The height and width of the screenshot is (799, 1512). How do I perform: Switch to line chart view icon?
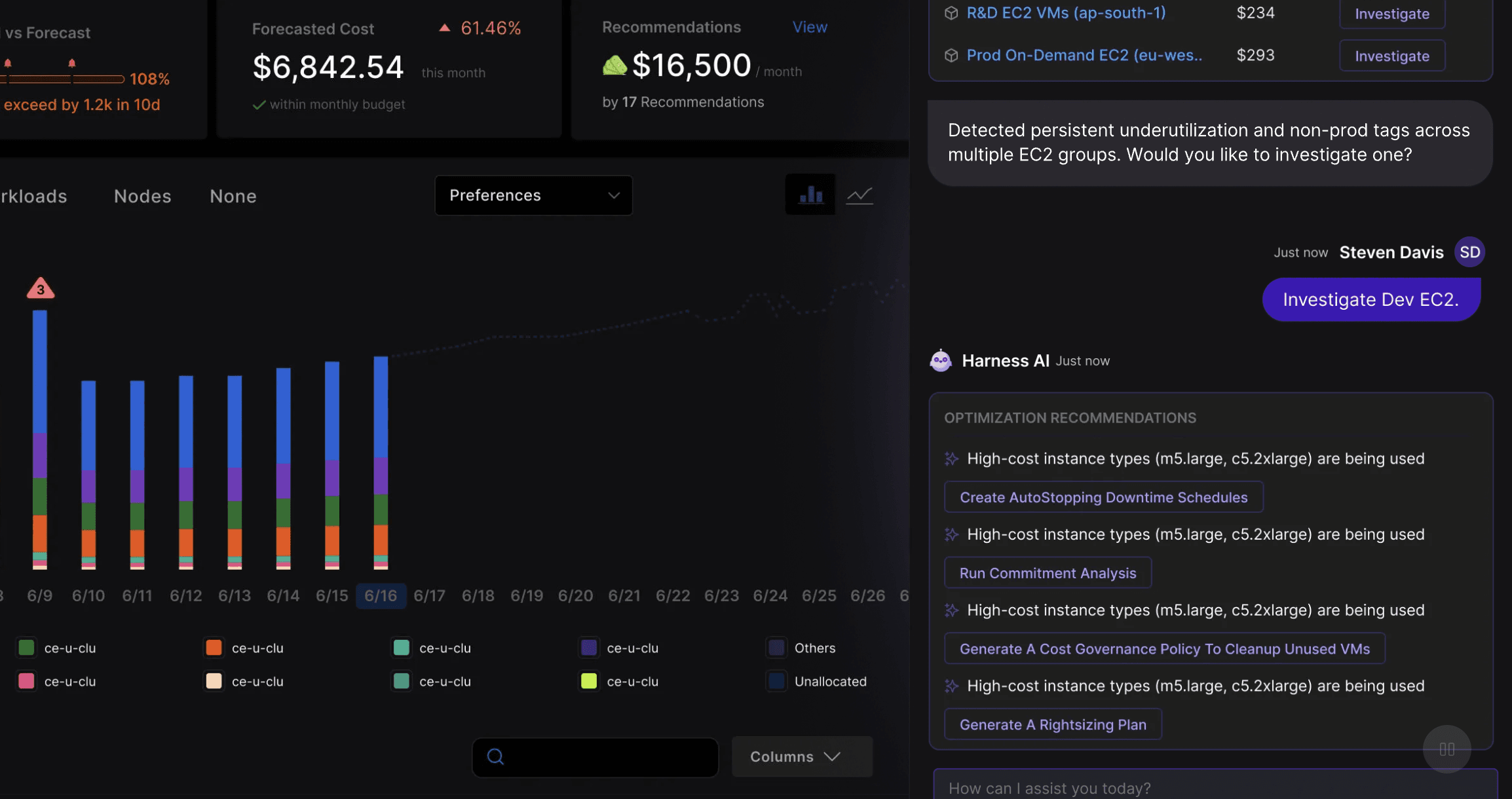coord(860,195)
